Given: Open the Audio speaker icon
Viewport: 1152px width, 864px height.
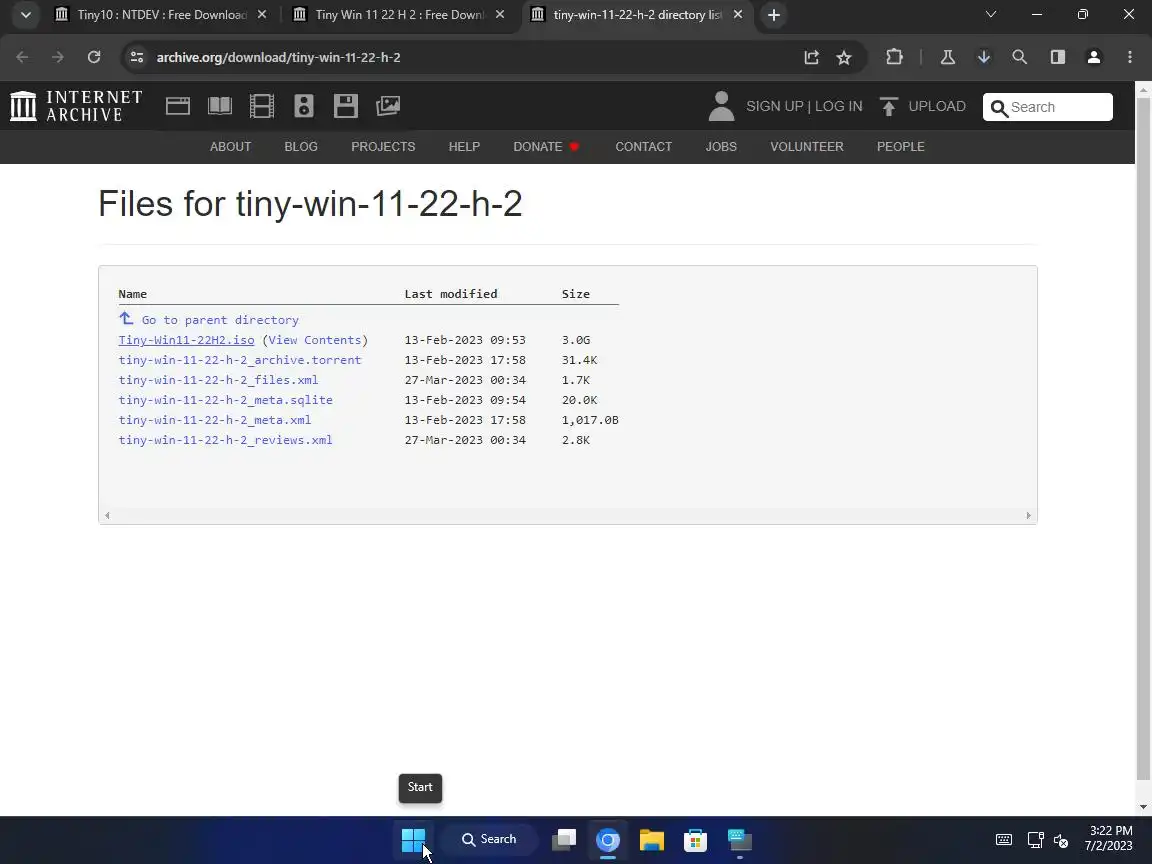Looking at the screenshot, I should pos(303,106).
